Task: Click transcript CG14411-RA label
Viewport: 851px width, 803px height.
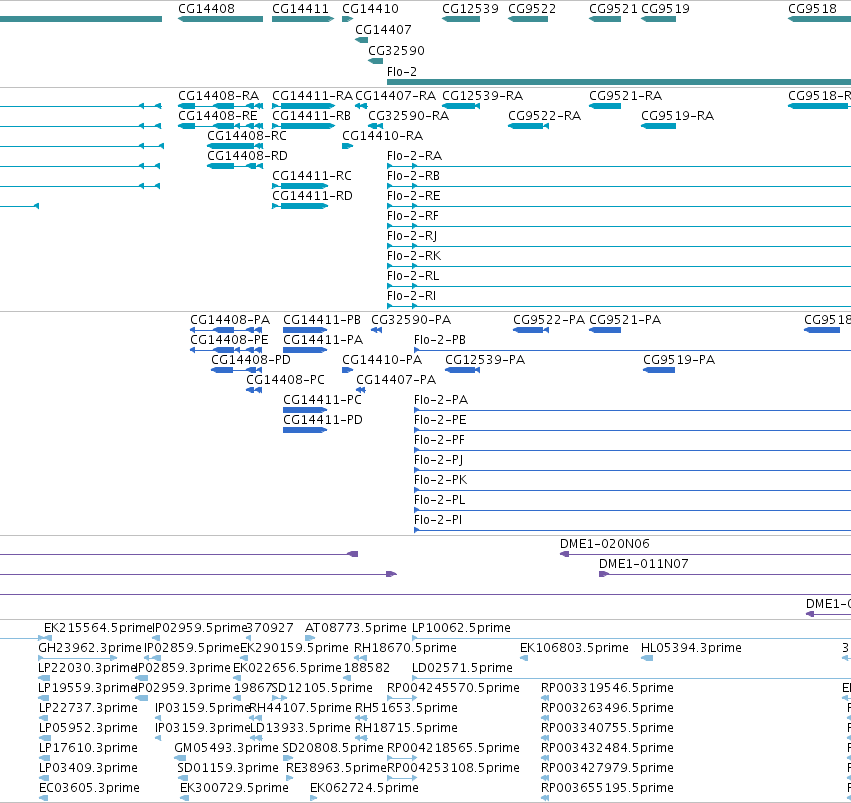Action: 313,95
